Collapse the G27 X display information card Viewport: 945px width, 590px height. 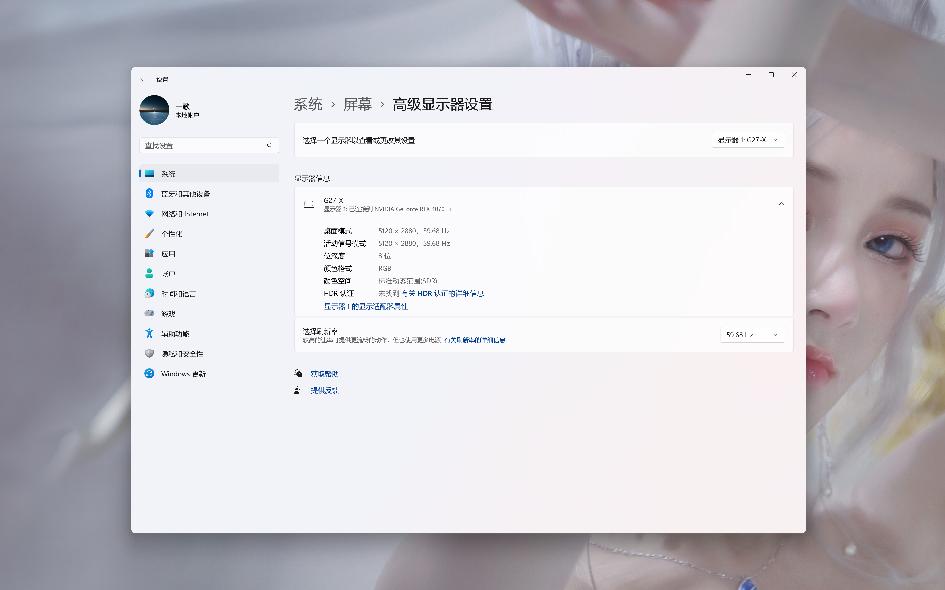click(x=781, y=202)
